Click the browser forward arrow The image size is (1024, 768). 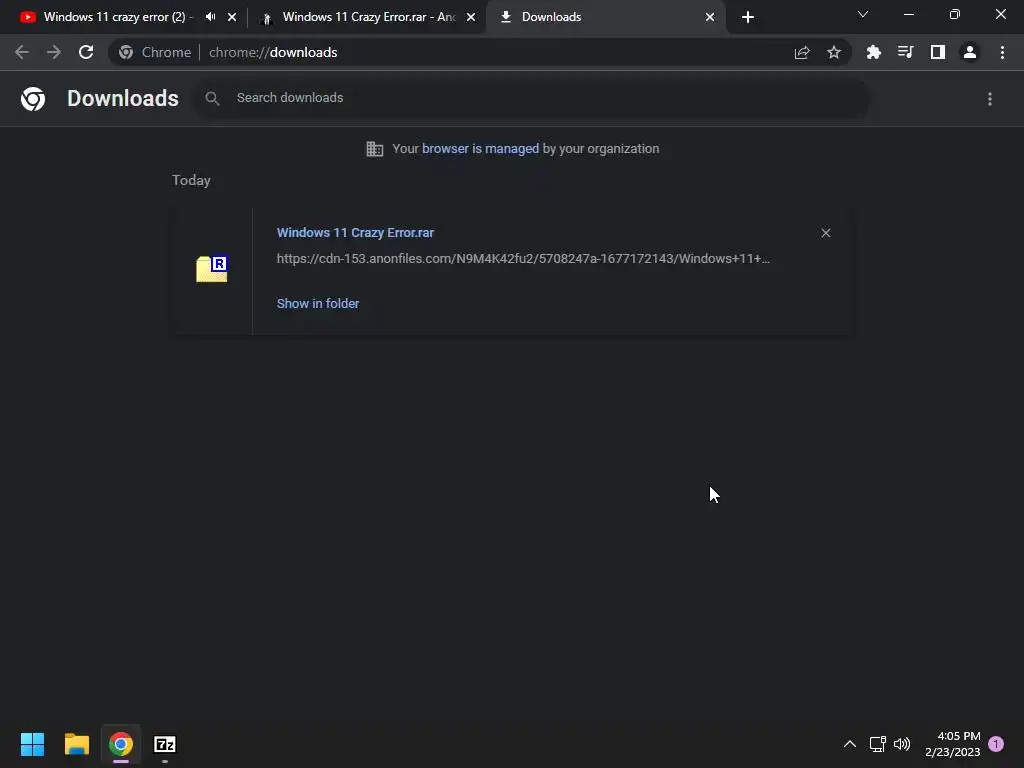point(54,52)
